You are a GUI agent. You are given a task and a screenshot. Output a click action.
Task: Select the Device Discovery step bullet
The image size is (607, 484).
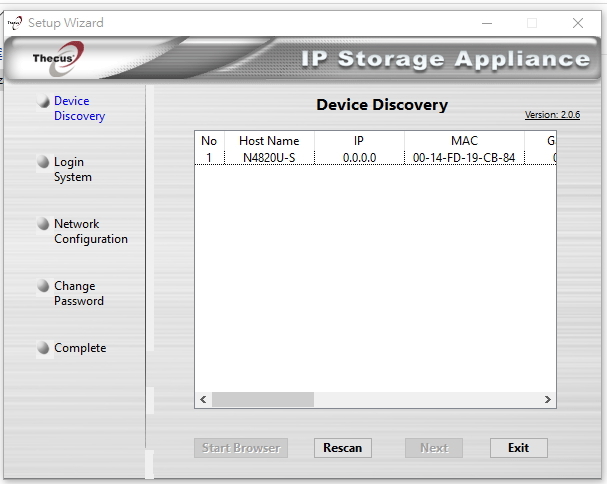tap(43, 101)
